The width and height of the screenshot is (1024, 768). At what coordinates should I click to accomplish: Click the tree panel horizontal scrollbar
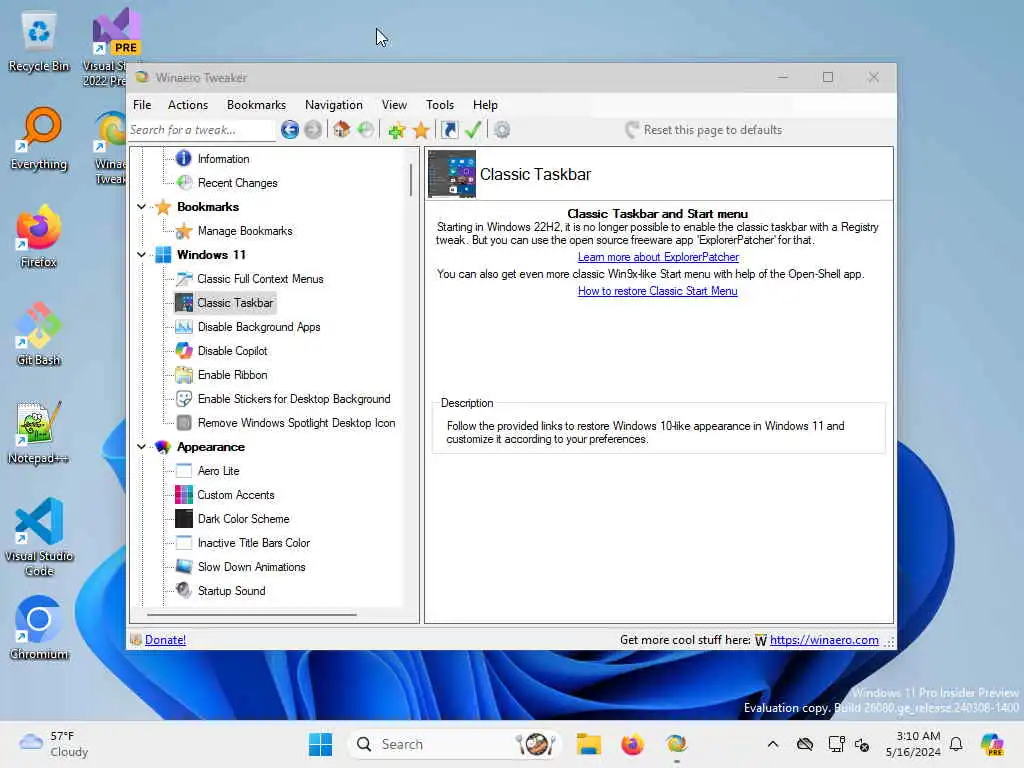(x=252, y=615)
